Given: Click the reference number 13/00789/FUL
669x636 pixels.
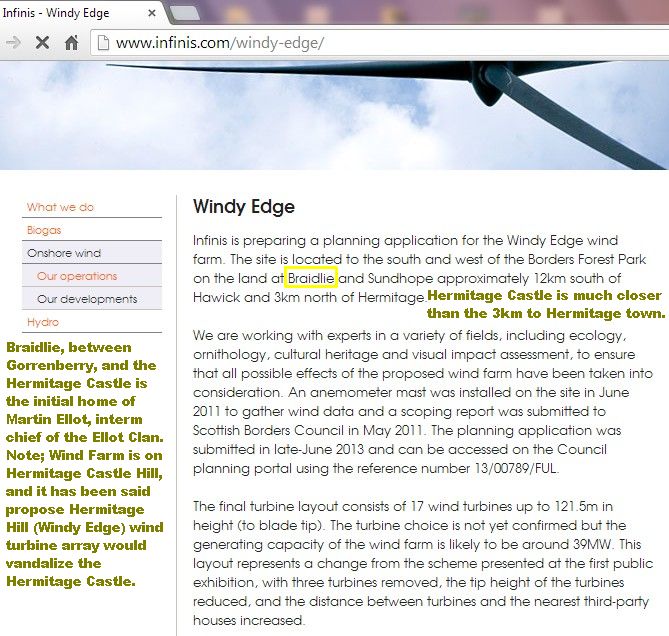Looking at the screenshot, I should tap(515, 468).
